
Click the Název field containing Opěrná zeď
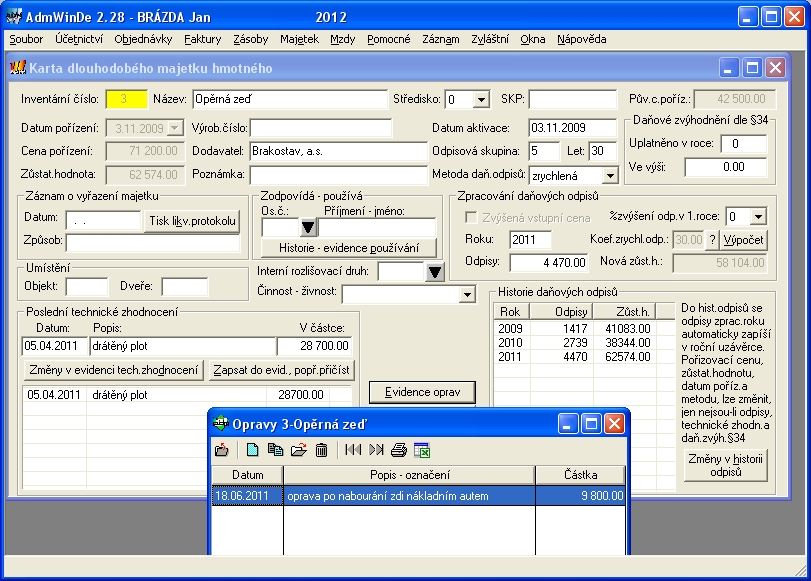point(290,99)
